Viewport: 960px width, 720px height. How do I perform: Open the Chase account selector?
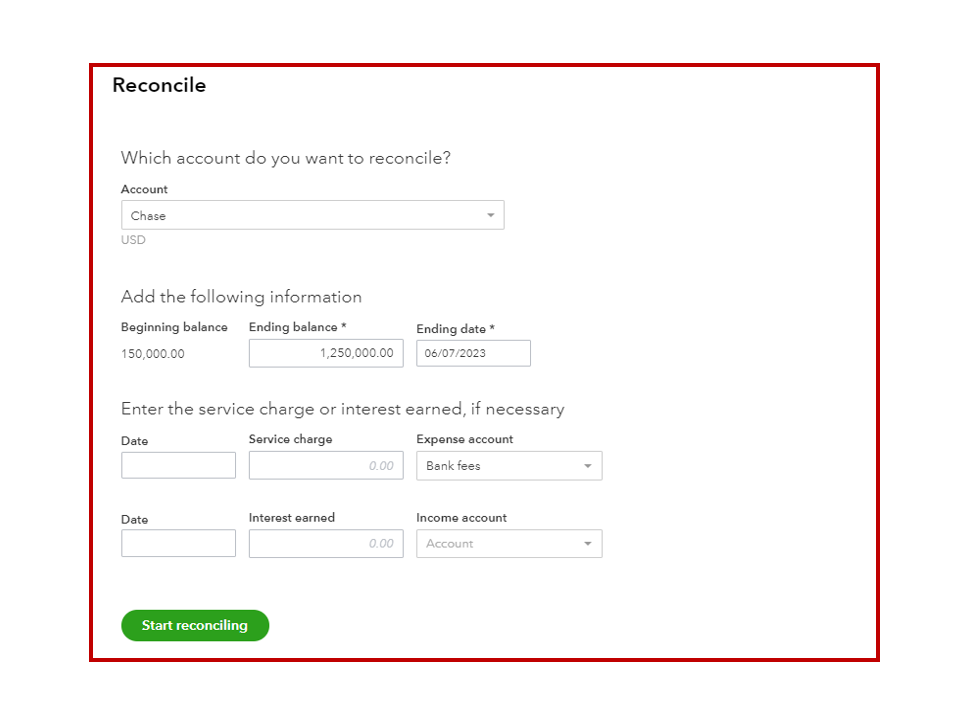click(312, 216)
